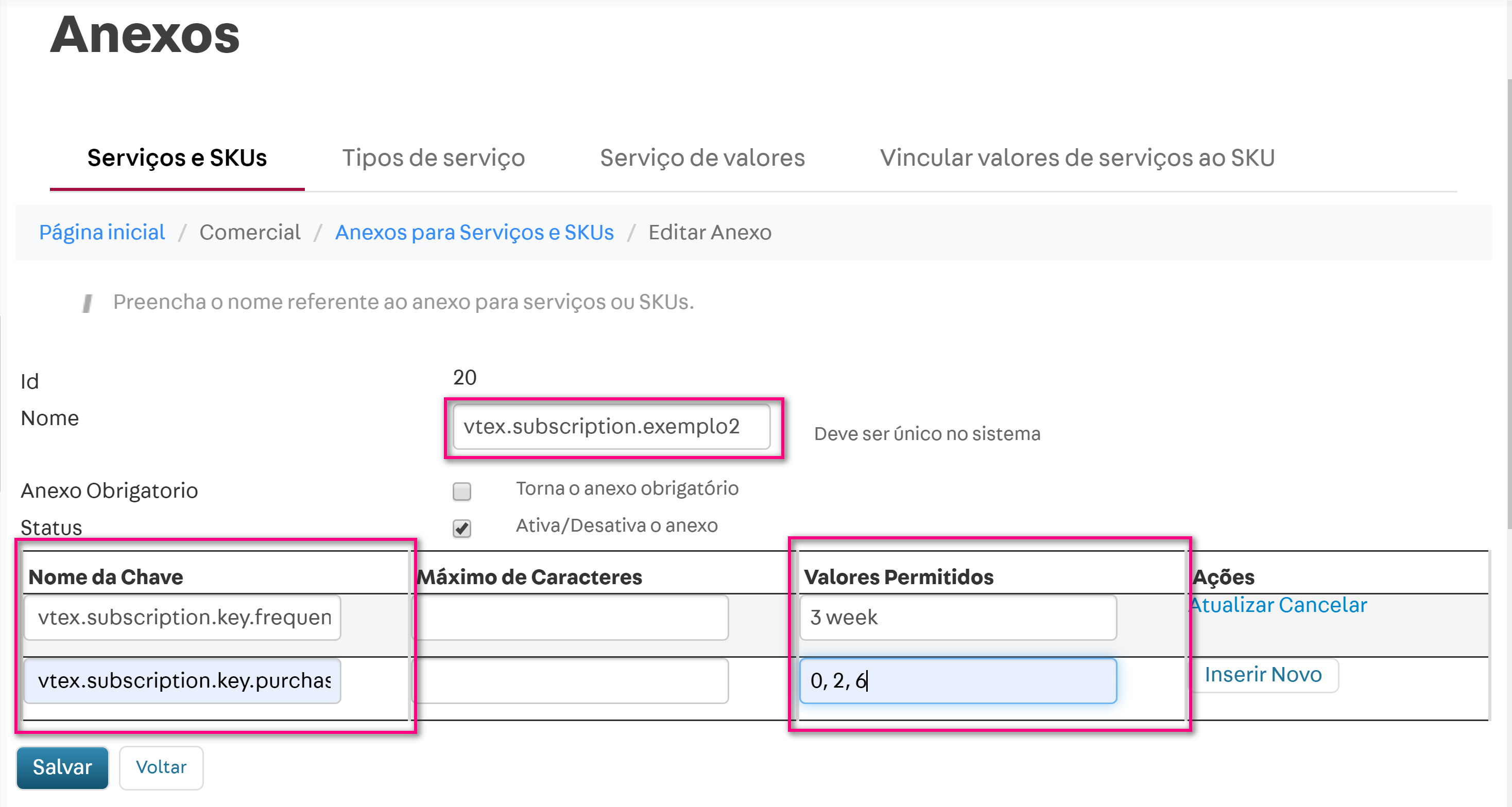Return to the Serviços e SKUs tab

[x=177, y=157]
